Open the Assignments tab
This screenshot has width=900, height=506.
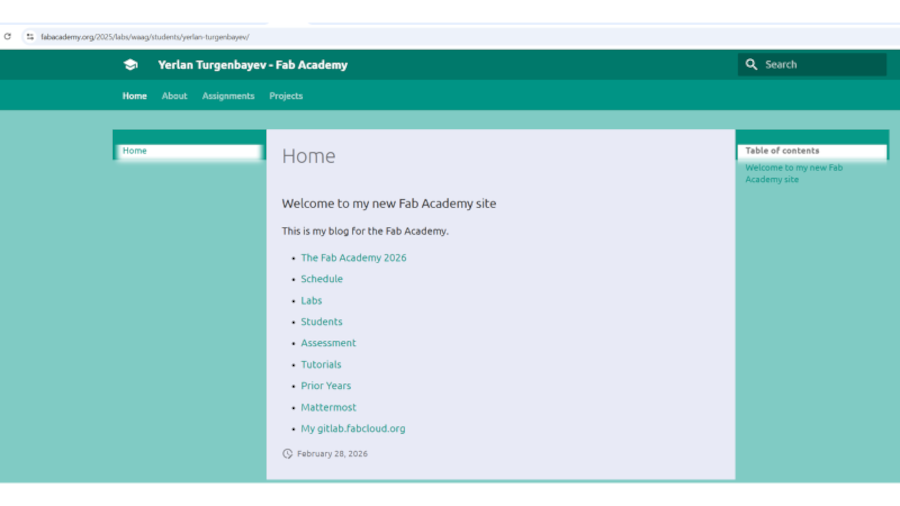[228, 96]
